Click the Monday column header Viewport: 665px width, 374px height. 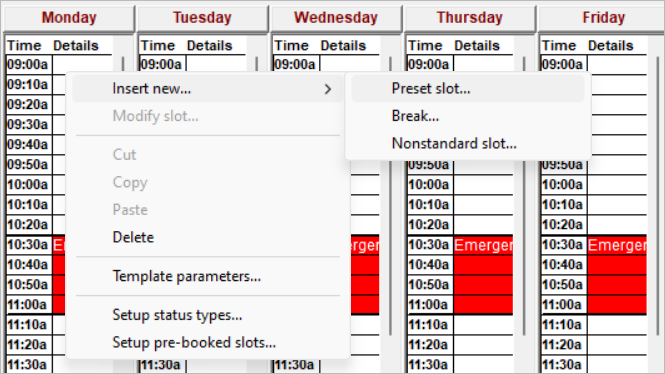coord(69,18)
